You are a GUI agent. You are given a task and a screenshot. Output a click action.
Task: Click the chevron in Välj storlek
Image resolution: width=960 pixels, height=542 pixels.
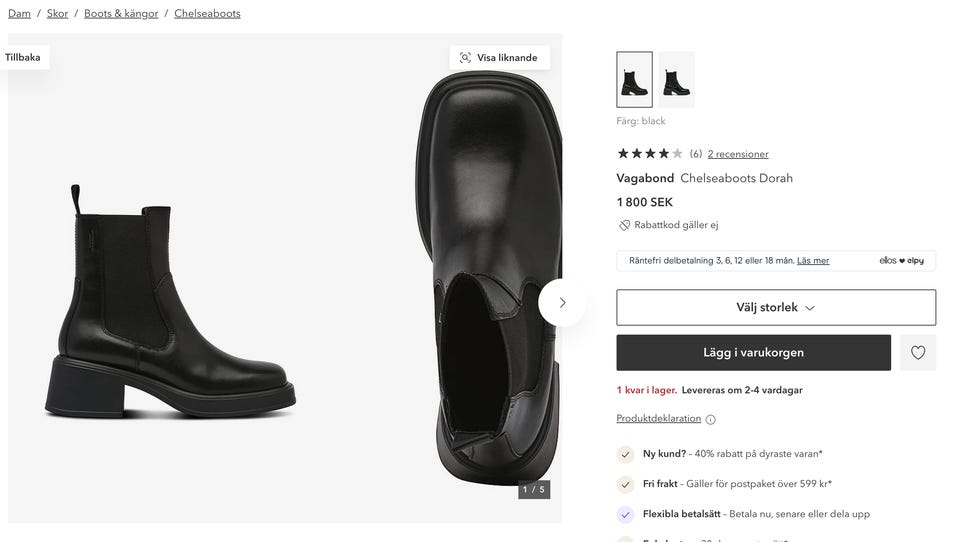click(809, 308)
